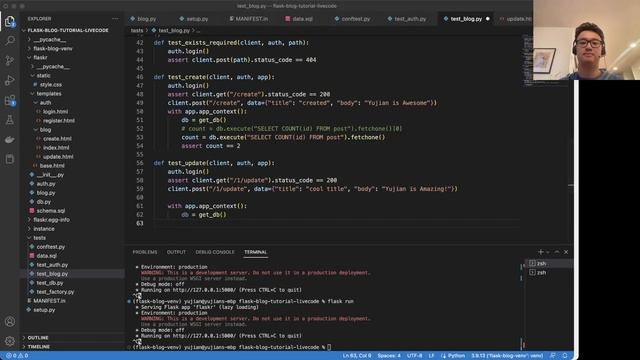Open the Extensions view icon

click(10, 100)
